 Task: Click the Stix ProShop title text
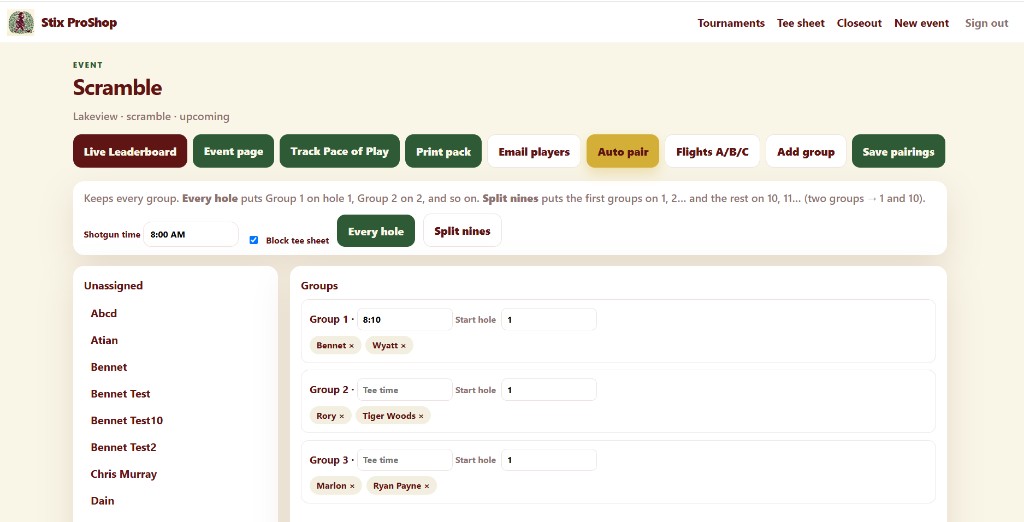(79, 23)
